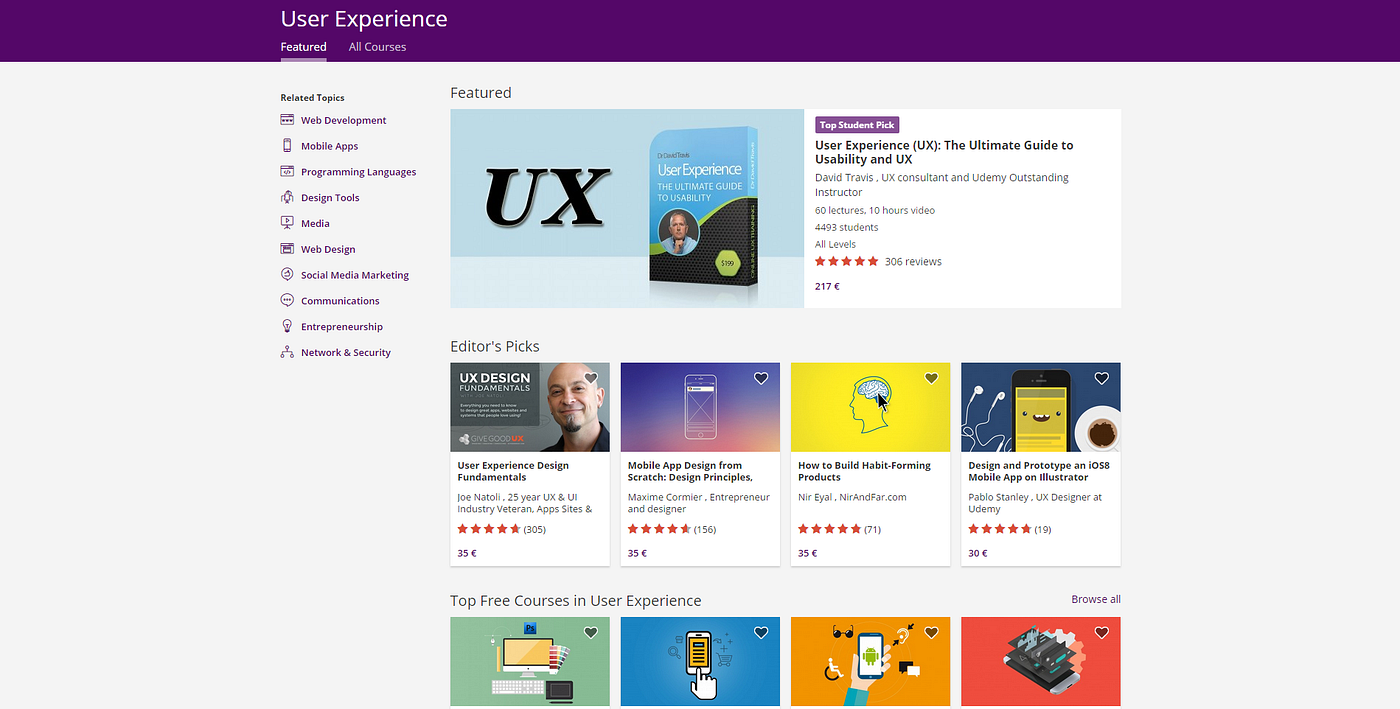This screenshot has width=1400, height=709.
Task: Open the Communications topic icon
Action: 287,300
